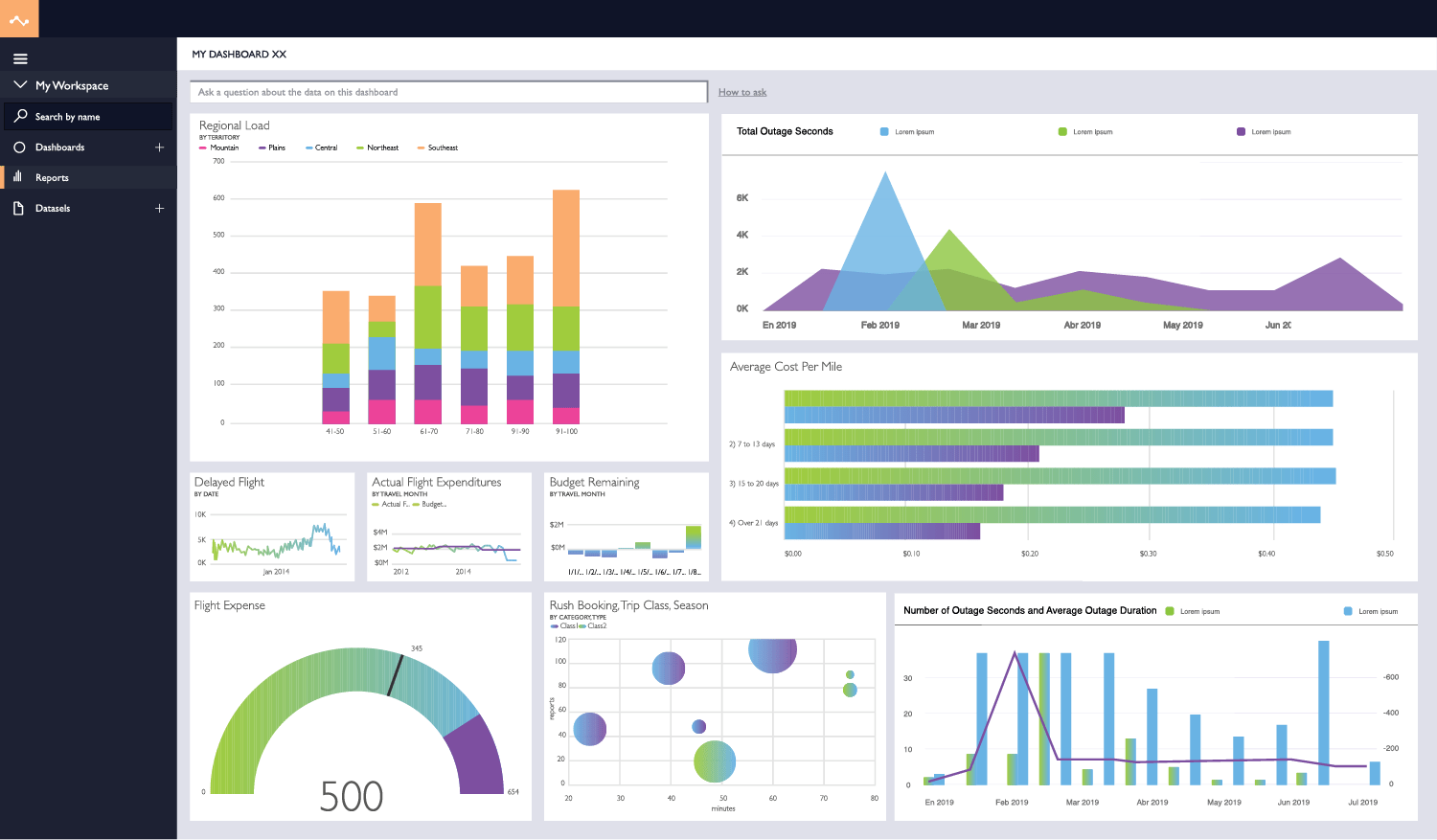Create a new dashboard with the plus icon
Screen dimensions: 1437x840
tap(159, 147)
